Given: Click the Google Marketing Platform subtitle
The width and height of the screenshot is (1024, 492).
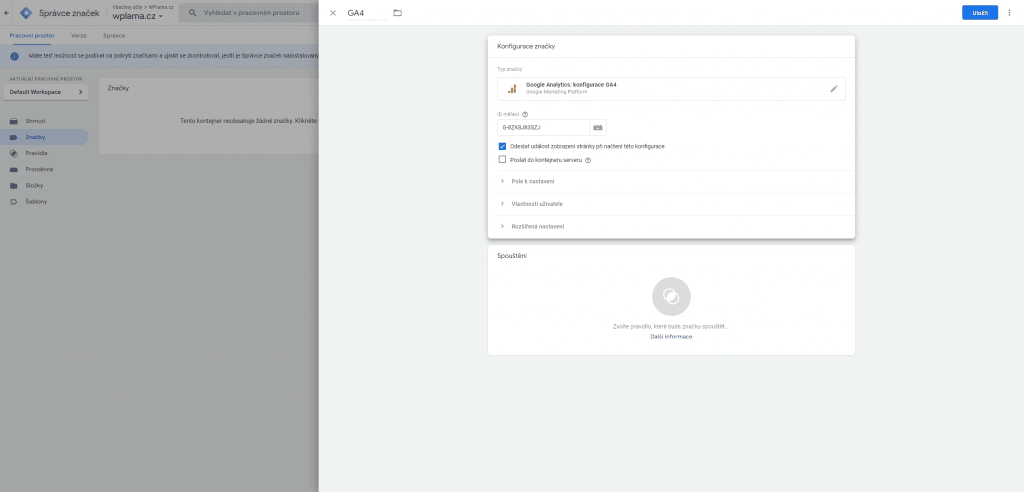Looking at the screenshot, I should (556, 92).
